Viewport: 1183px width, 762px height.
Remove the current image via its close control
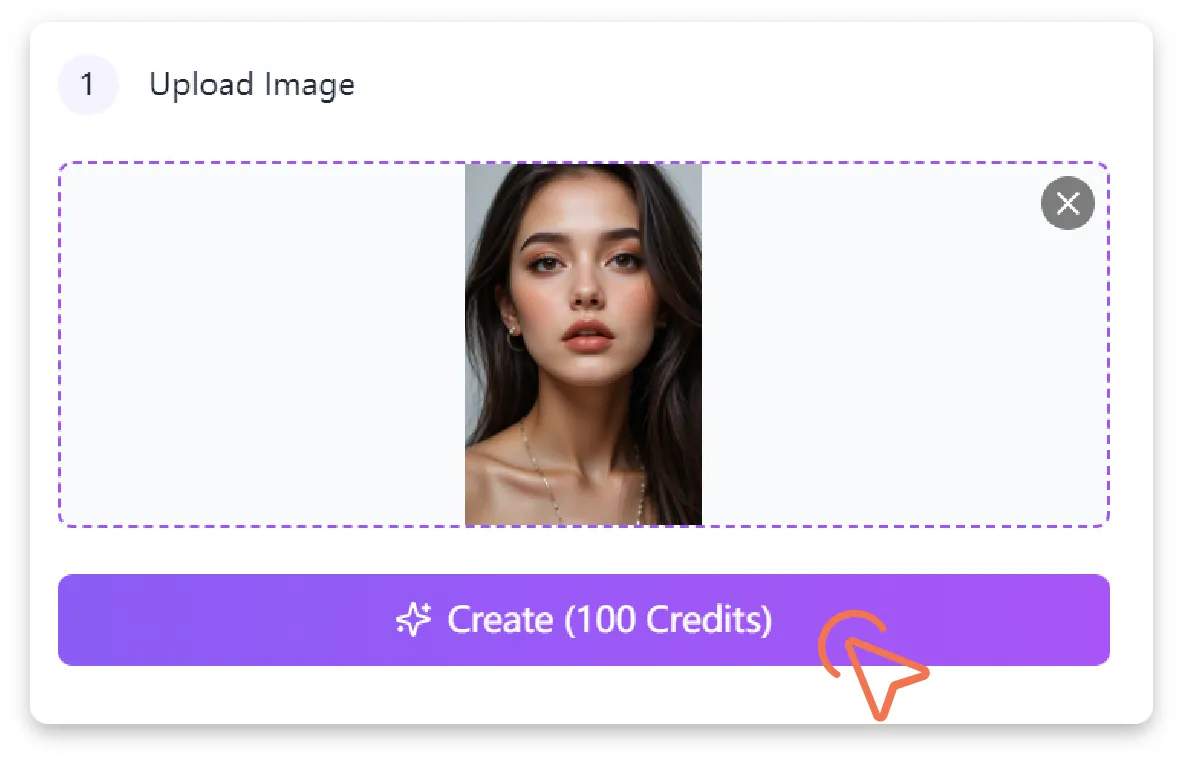1067,203
